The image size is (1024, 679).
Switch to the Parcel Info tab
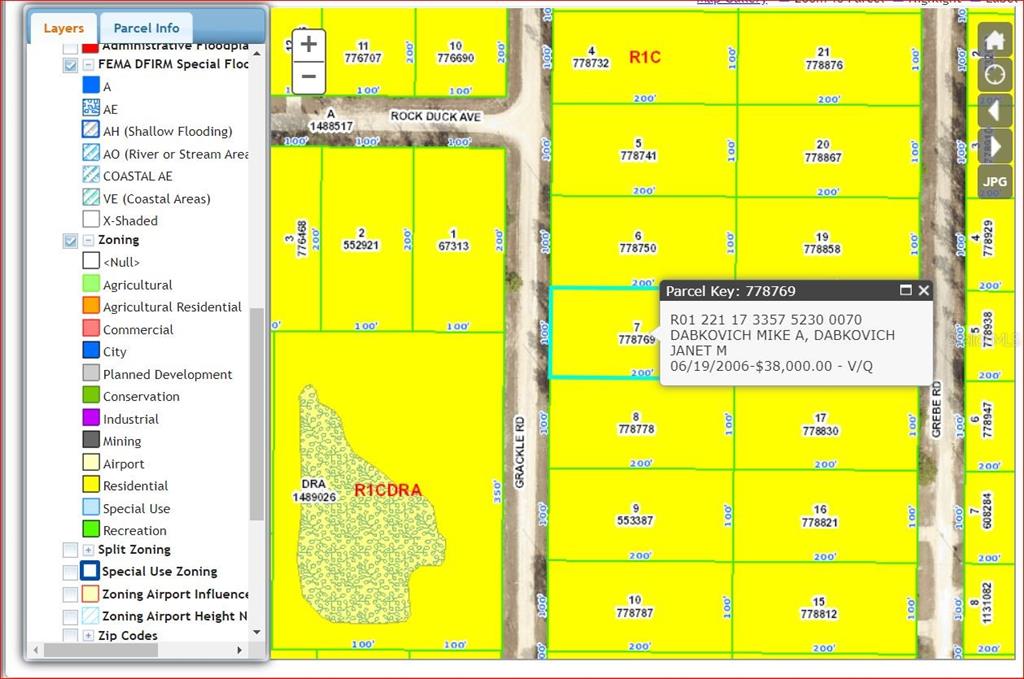tap(146, 28)
